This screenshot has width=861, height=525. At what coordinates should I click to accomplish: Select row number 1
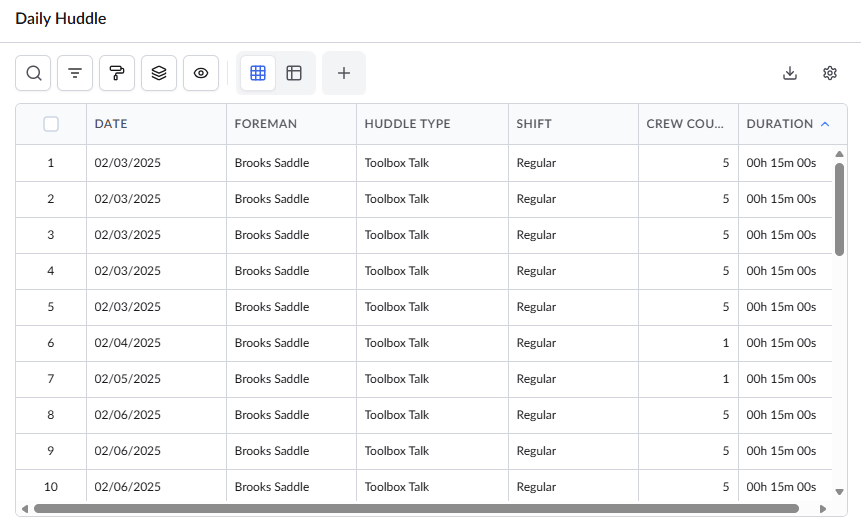pyautogui.click(x=51, y=163)
